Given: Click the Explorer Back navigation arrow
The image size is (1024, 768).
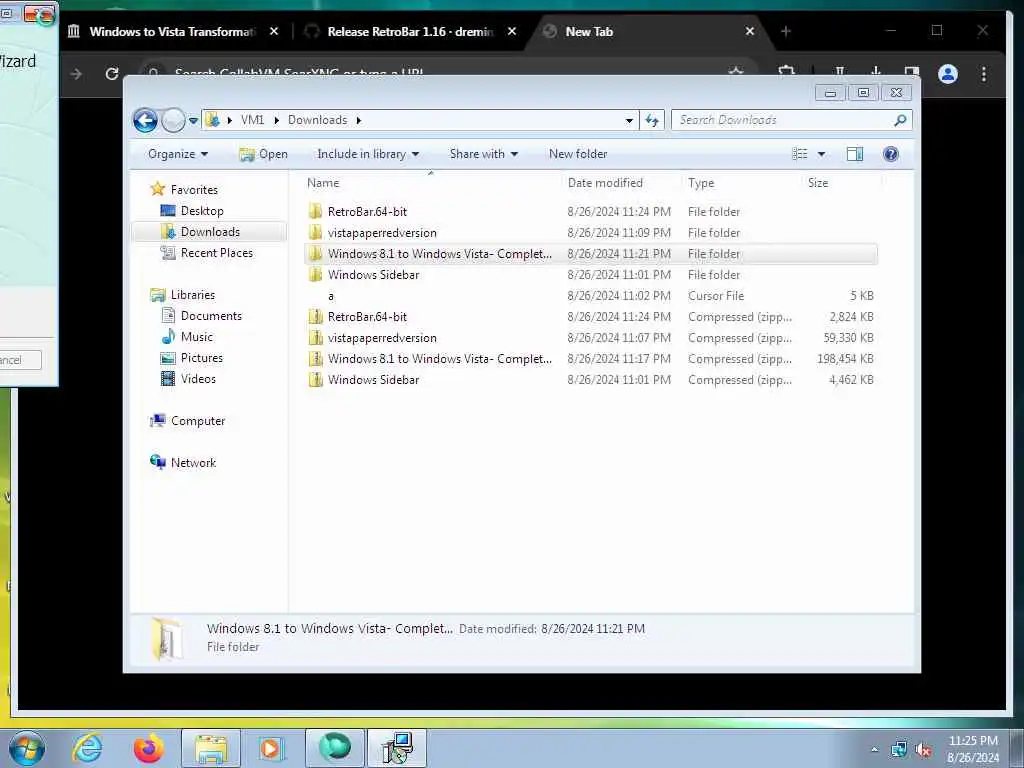Looking at the screenshot, I should click(x=145, y=120).
